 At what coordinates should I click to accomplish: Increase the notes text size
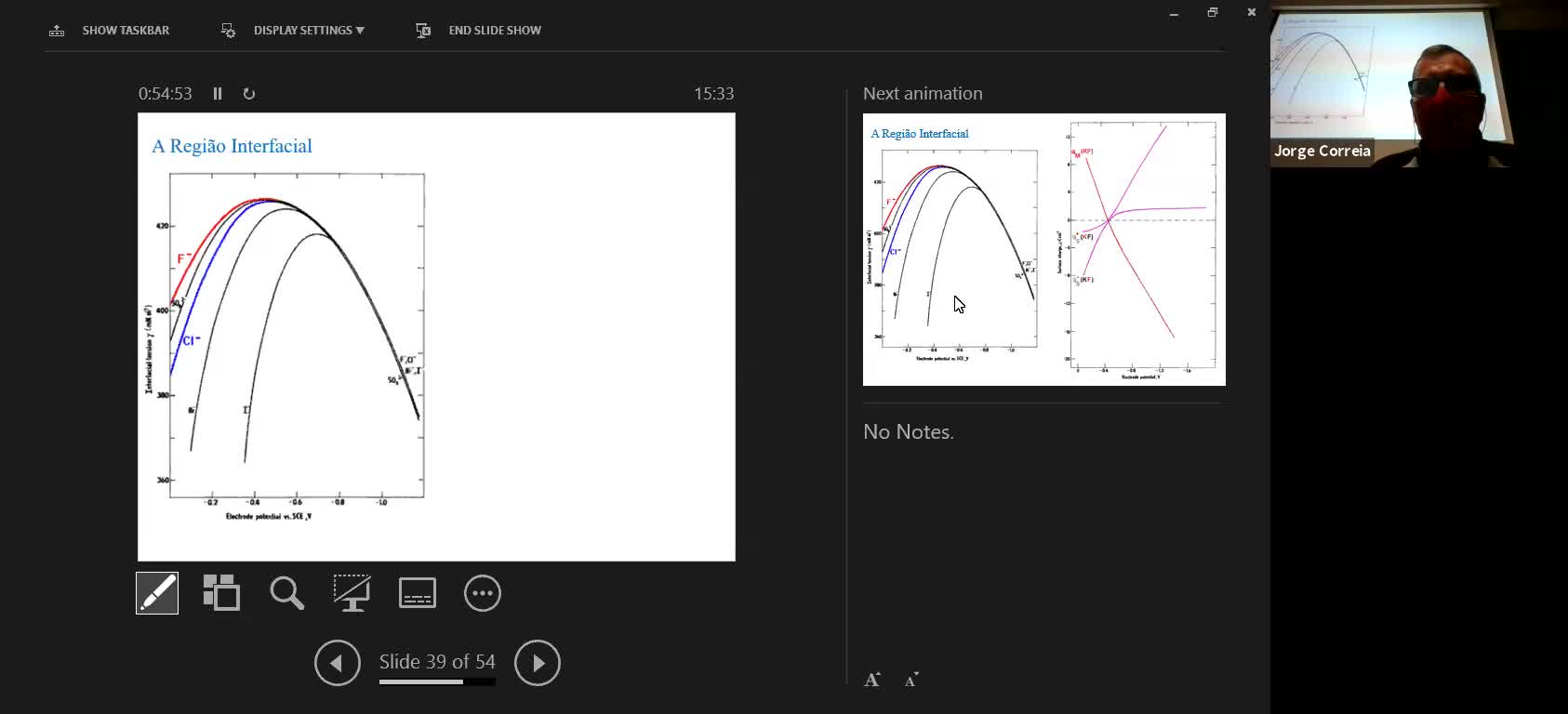point(872,680)
